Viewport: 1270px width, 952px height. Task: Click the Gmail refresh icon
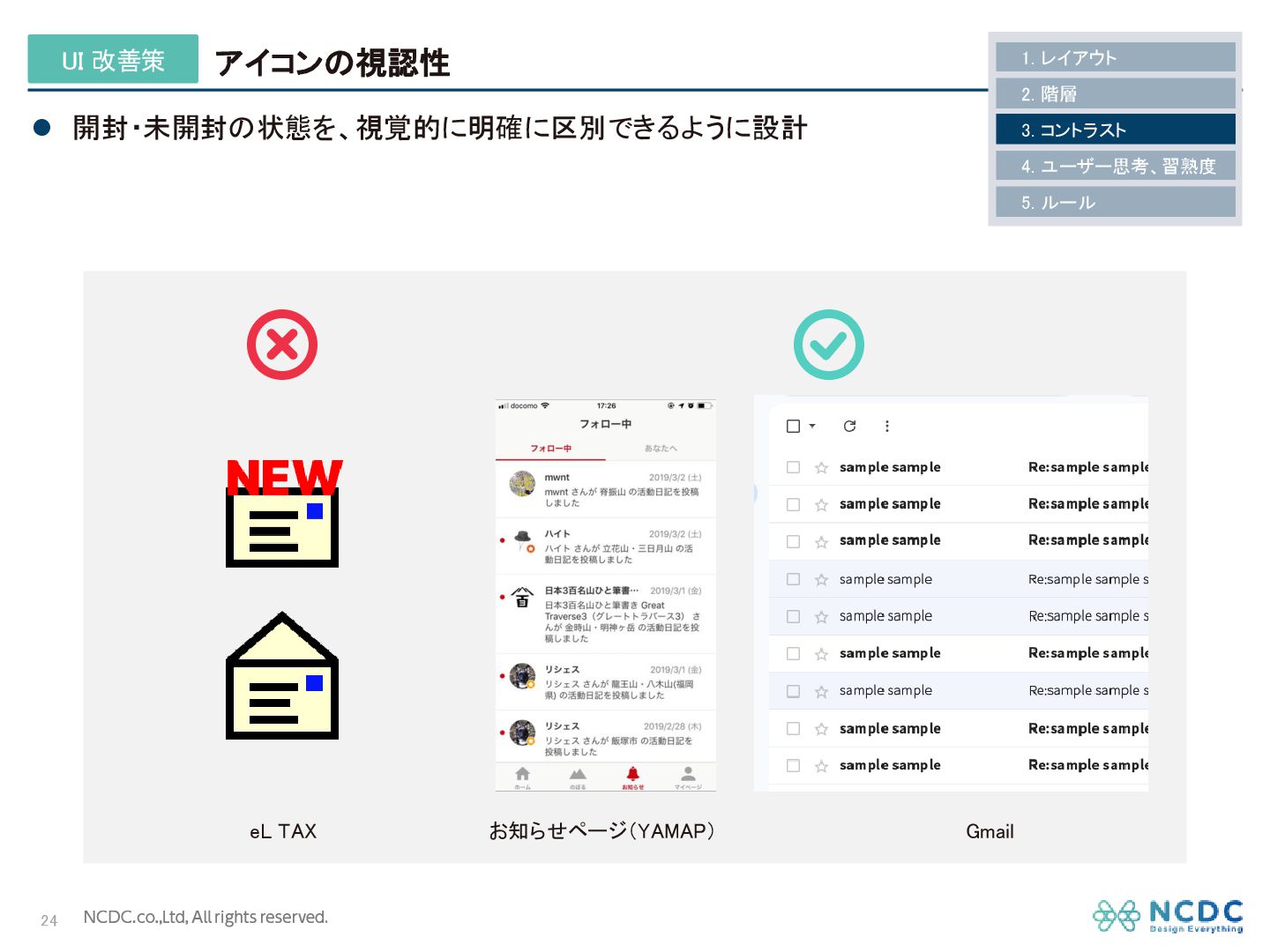point(849,426)
